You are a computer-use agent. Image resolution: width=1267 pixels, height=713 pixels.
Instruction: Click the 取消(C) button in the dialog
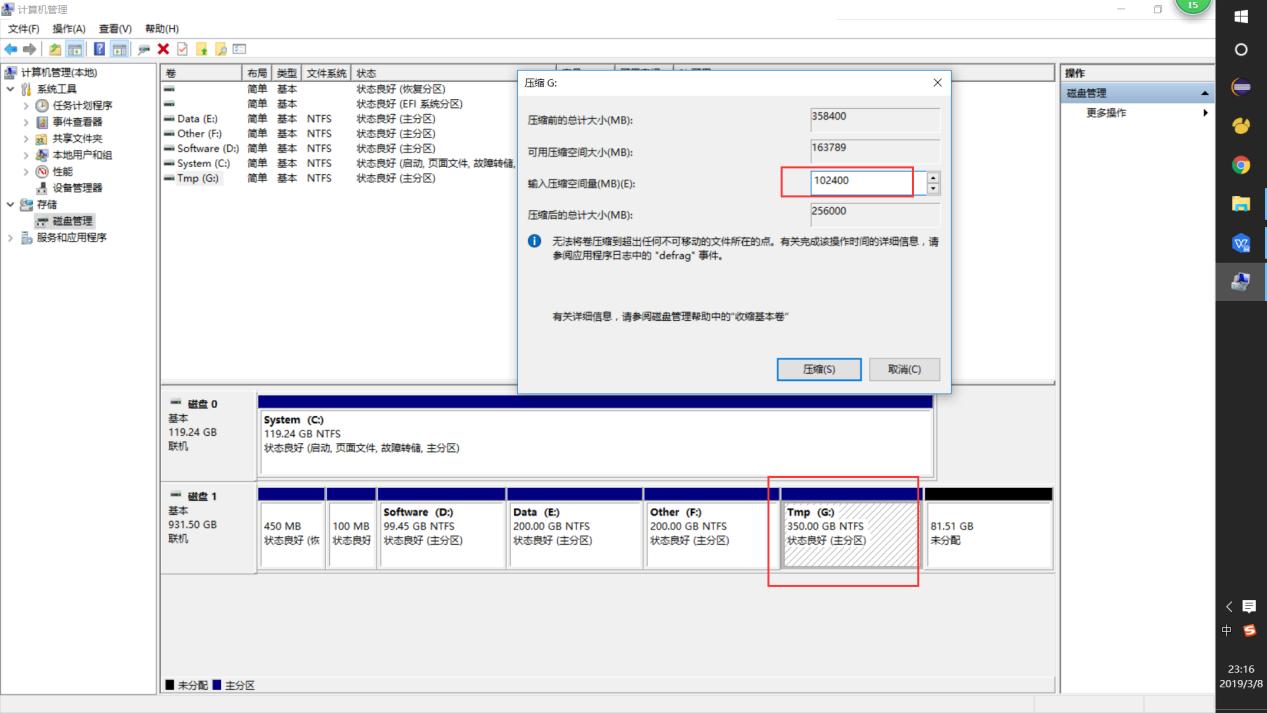coord(903,369)
